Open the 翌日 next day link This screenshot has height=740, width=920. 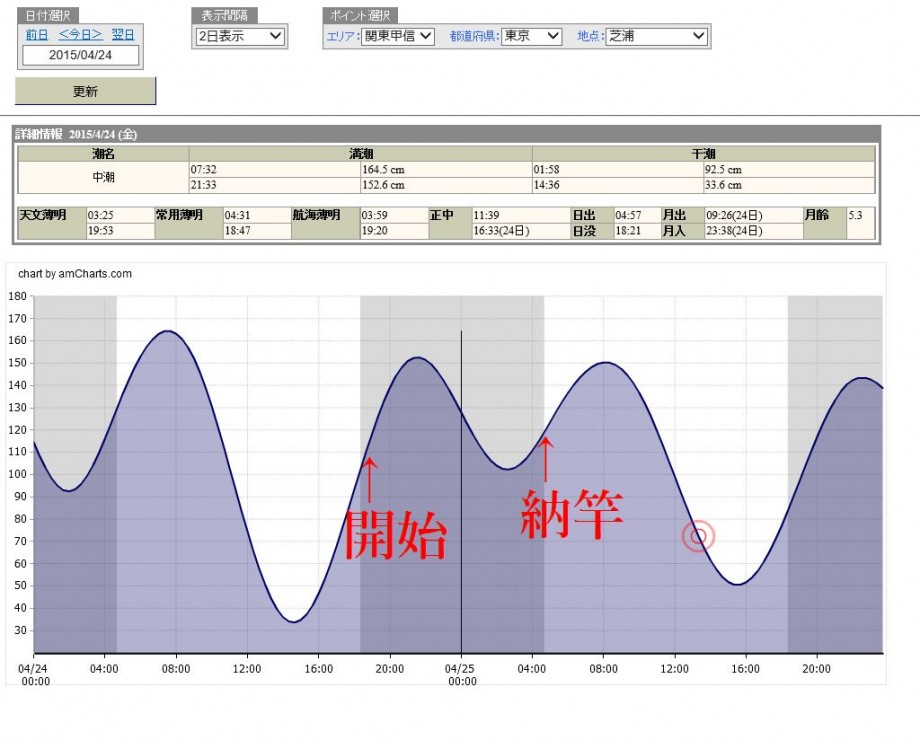[123, 35]
